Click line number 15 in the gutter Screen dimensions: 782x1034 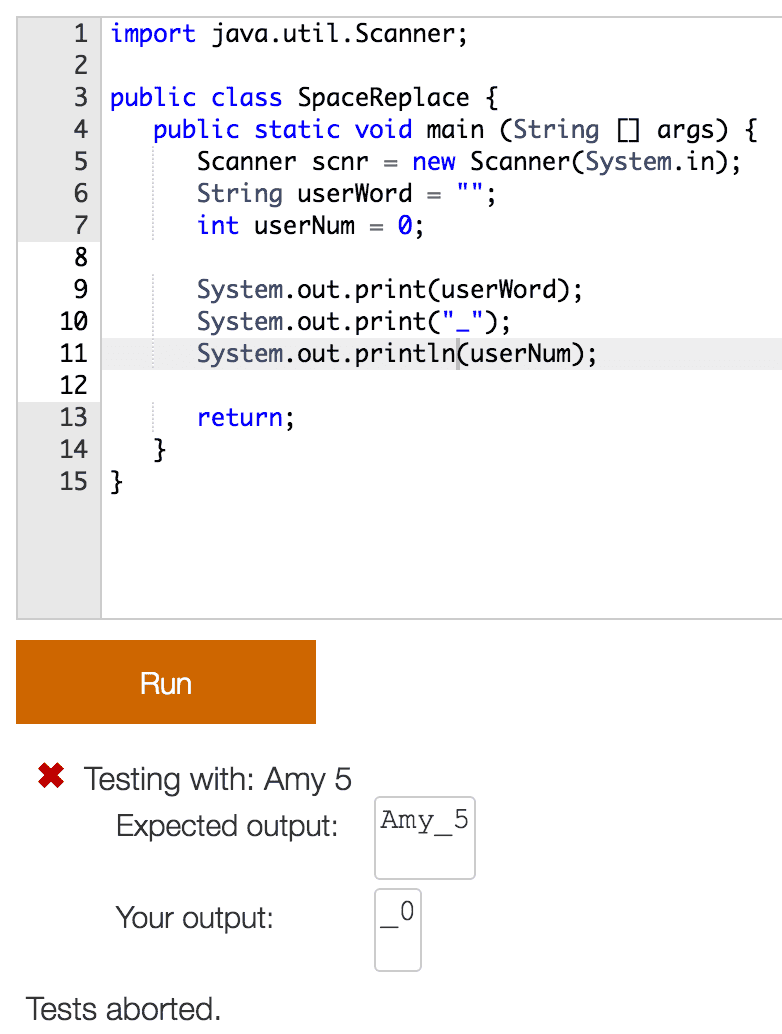pos(73,482)
